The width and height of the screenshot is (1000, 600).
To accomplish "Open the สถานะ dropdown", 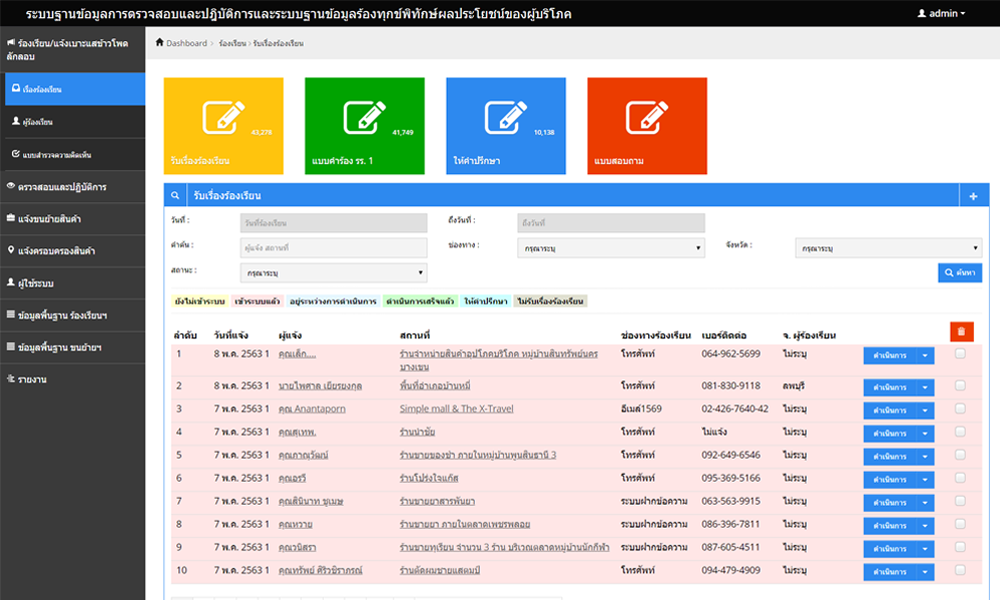I will click(334, 273).
